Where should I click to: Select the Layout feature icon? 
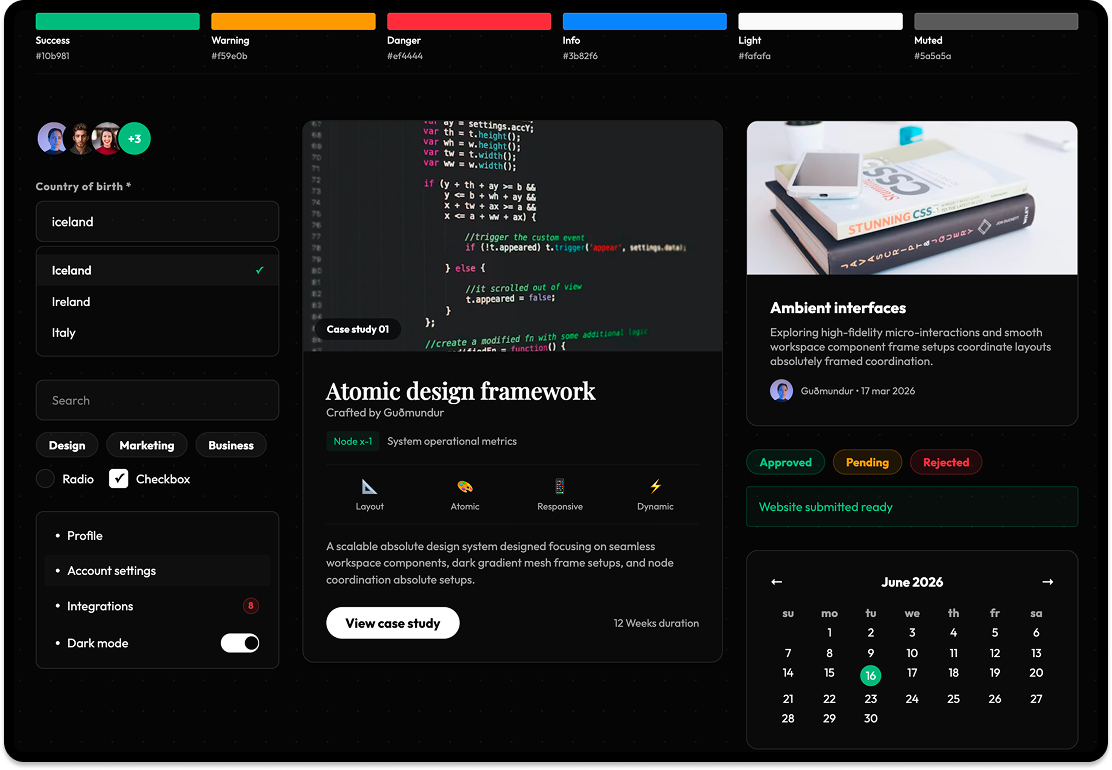pos(369,488)
